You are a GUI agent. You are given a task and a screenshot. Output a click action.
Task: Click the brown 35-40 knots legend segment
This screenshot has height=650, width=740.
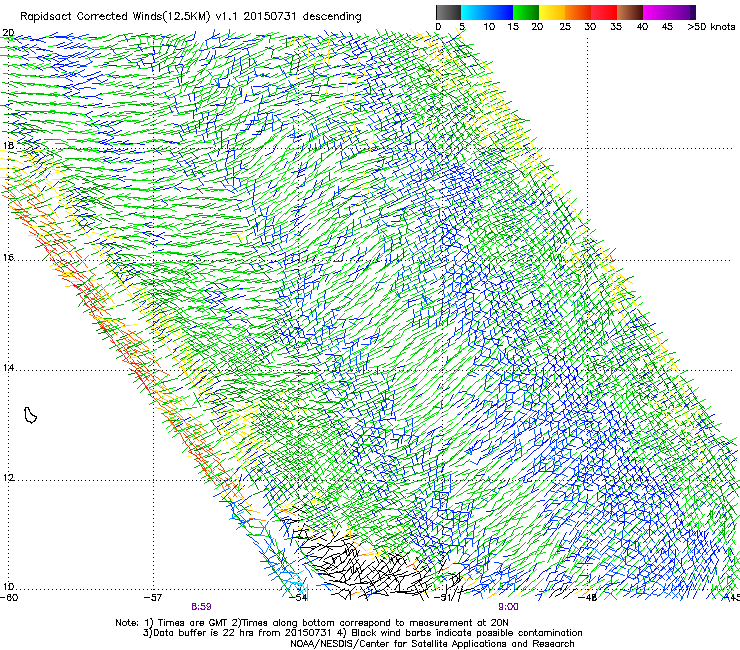(x=630, y=12)
